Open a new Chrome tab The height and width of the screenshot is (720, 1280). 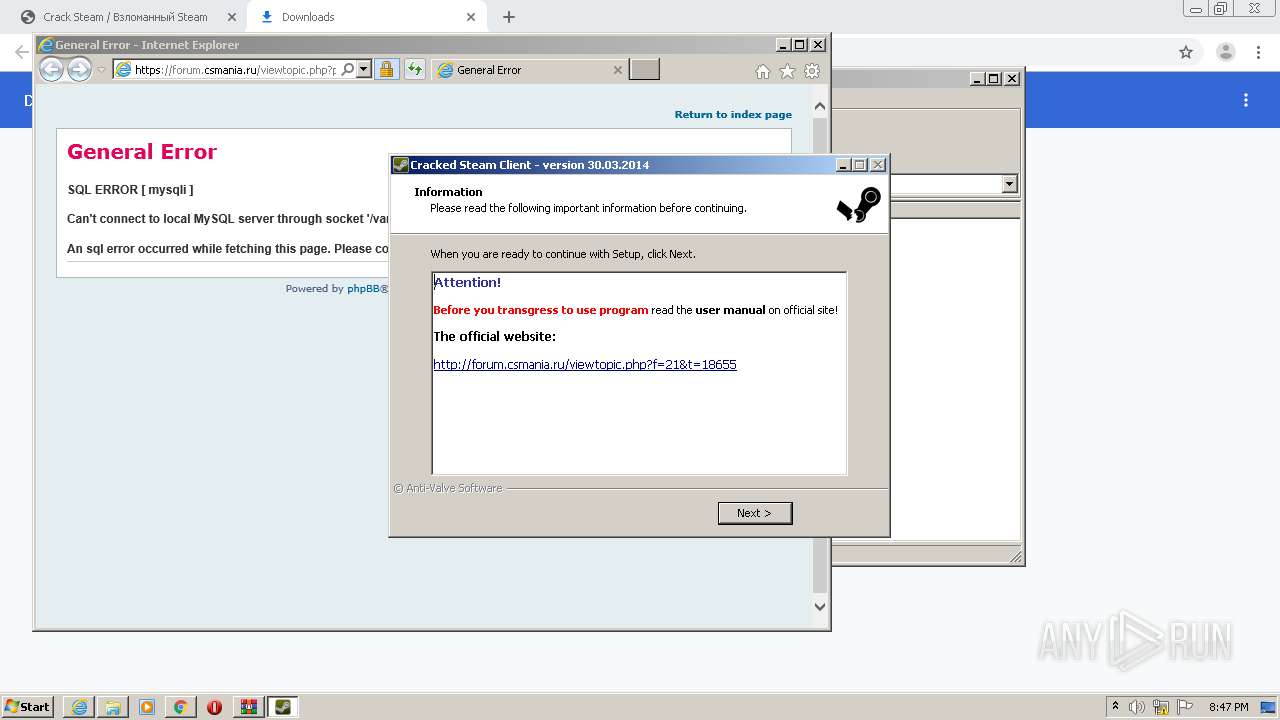(x=509, y=17)
